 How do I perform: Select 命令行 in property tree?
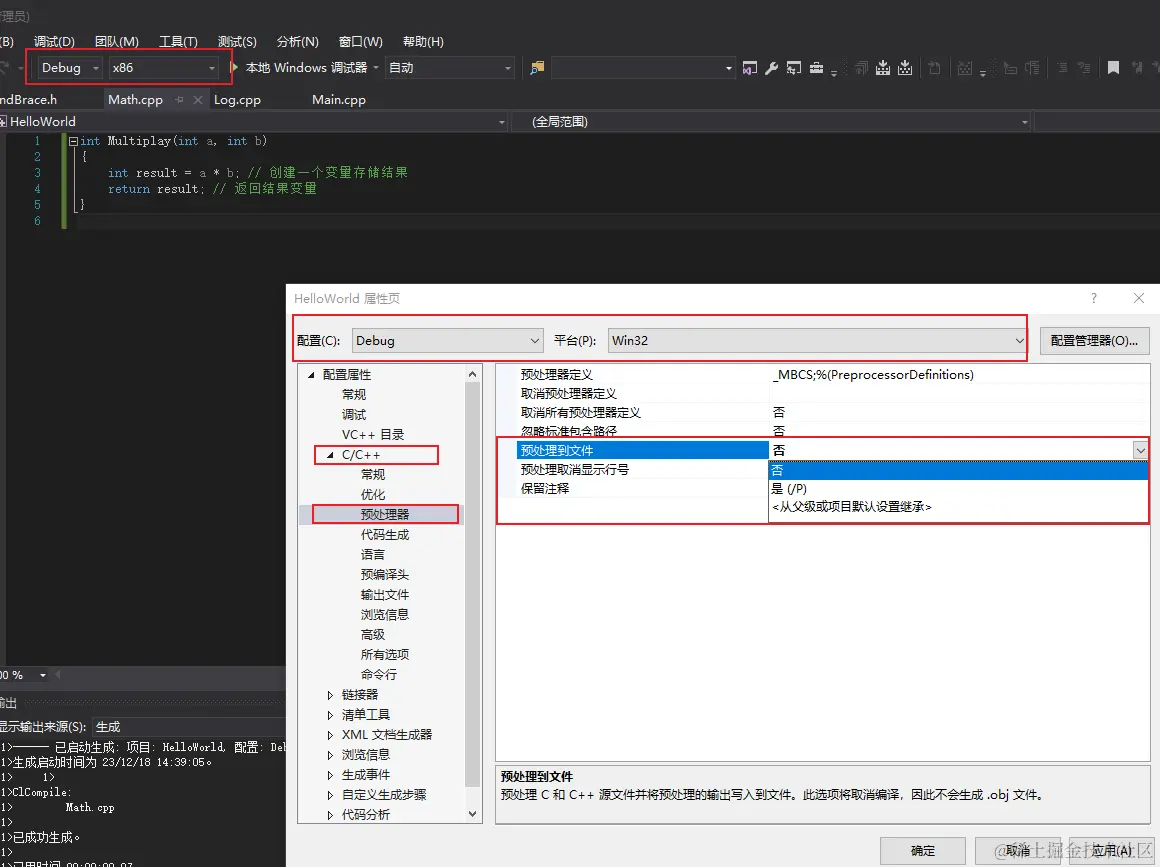click(379, 674)
